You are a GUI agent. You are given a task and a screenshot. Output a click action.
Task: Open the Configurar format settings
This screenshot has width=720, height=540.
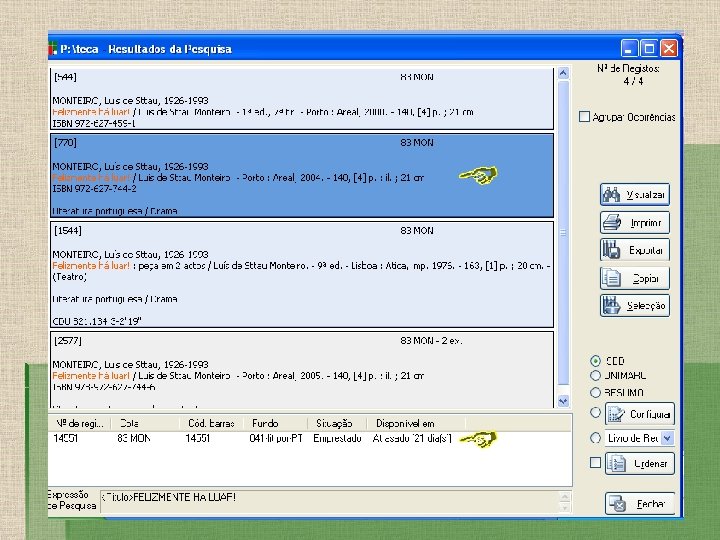(638, 414)
